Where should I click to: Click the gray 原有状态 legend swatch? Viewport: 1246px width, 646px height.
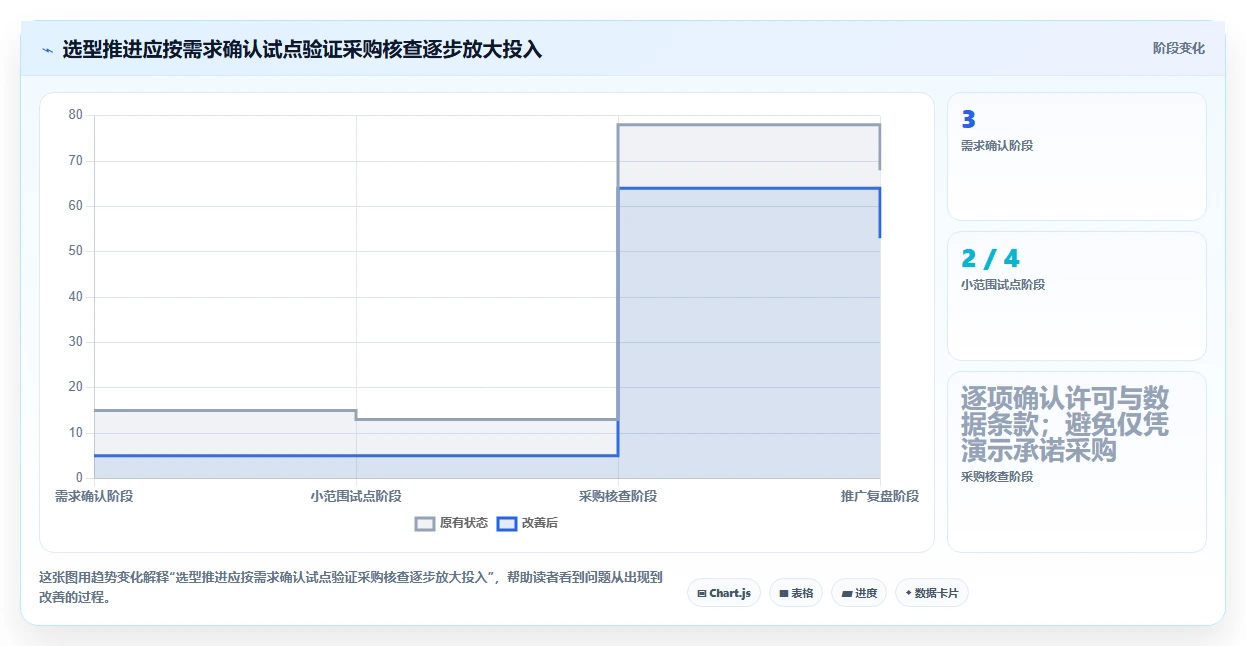click(425, 523)
